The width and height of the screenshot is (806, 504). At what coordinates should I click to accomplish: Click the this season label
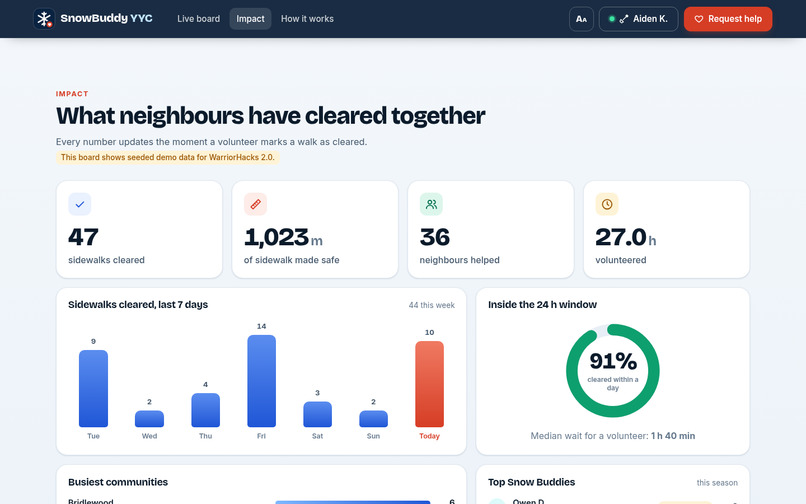717,482
